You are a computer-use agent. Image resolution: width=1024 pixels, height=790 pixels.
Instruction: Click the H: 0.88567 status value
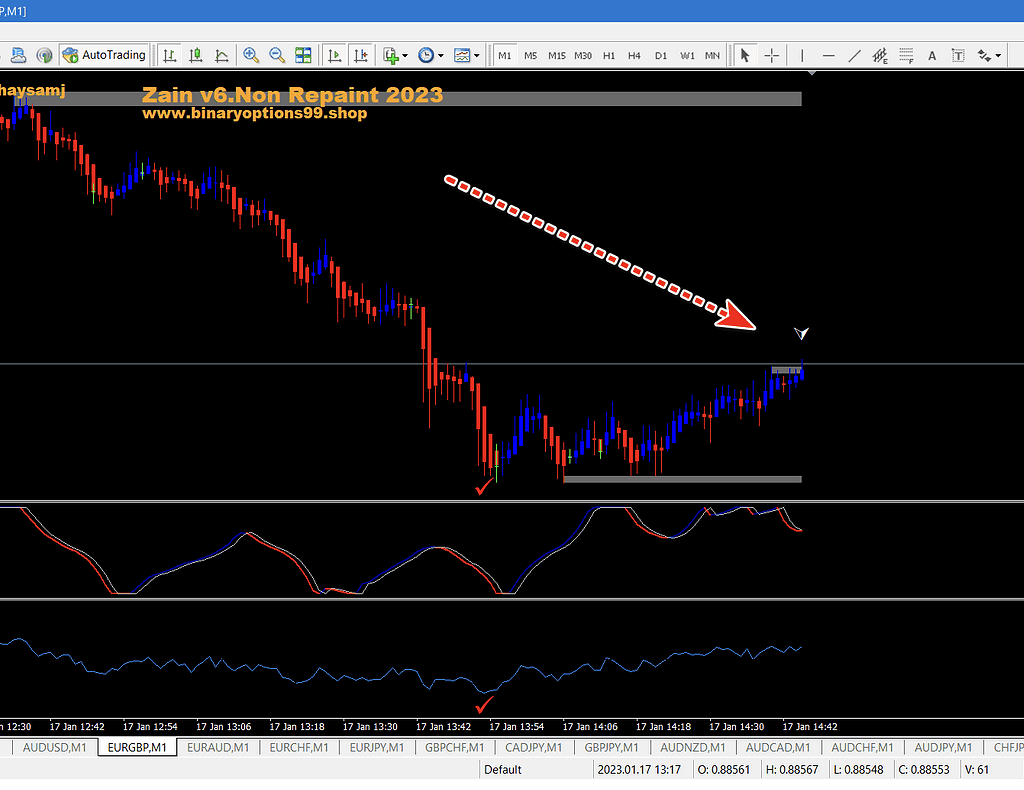pos(792,770)
